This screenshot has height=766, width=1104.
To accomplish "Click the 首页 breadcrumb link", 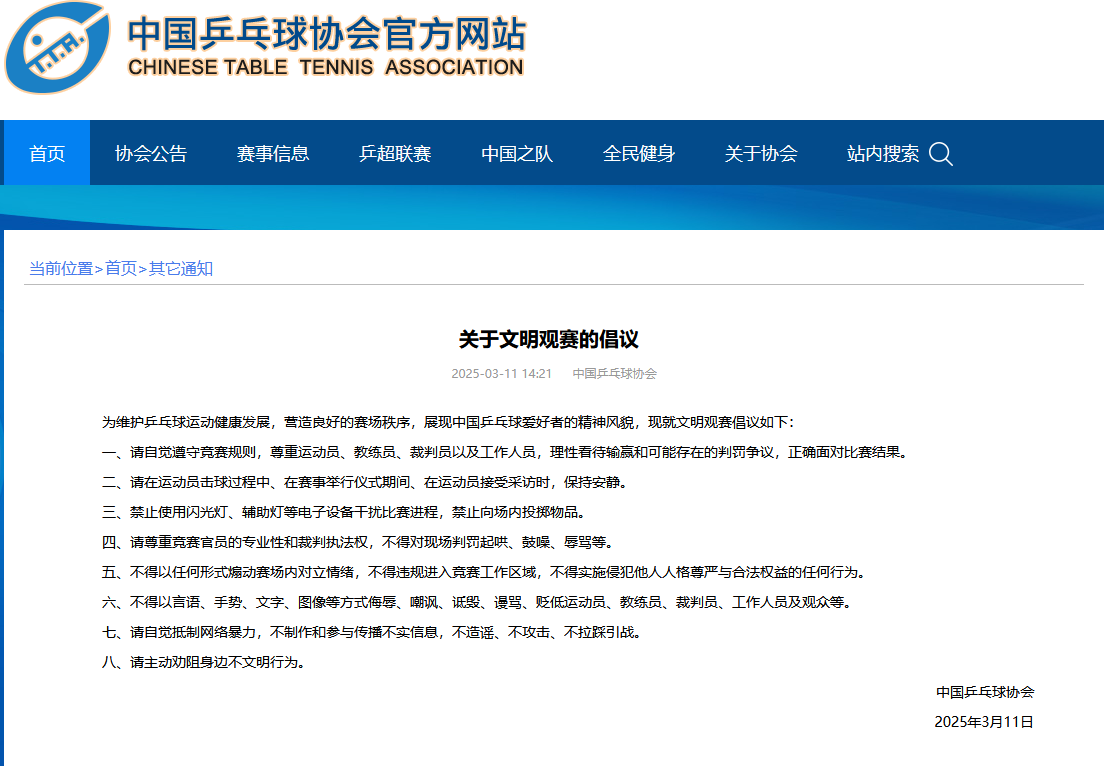I will coord(121,268).
